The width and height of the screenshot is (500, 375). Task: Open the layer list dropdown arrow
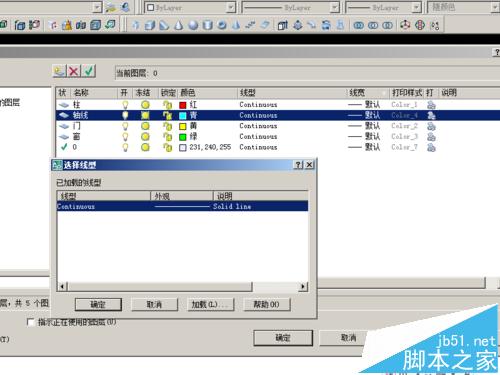tap(97, 7)
